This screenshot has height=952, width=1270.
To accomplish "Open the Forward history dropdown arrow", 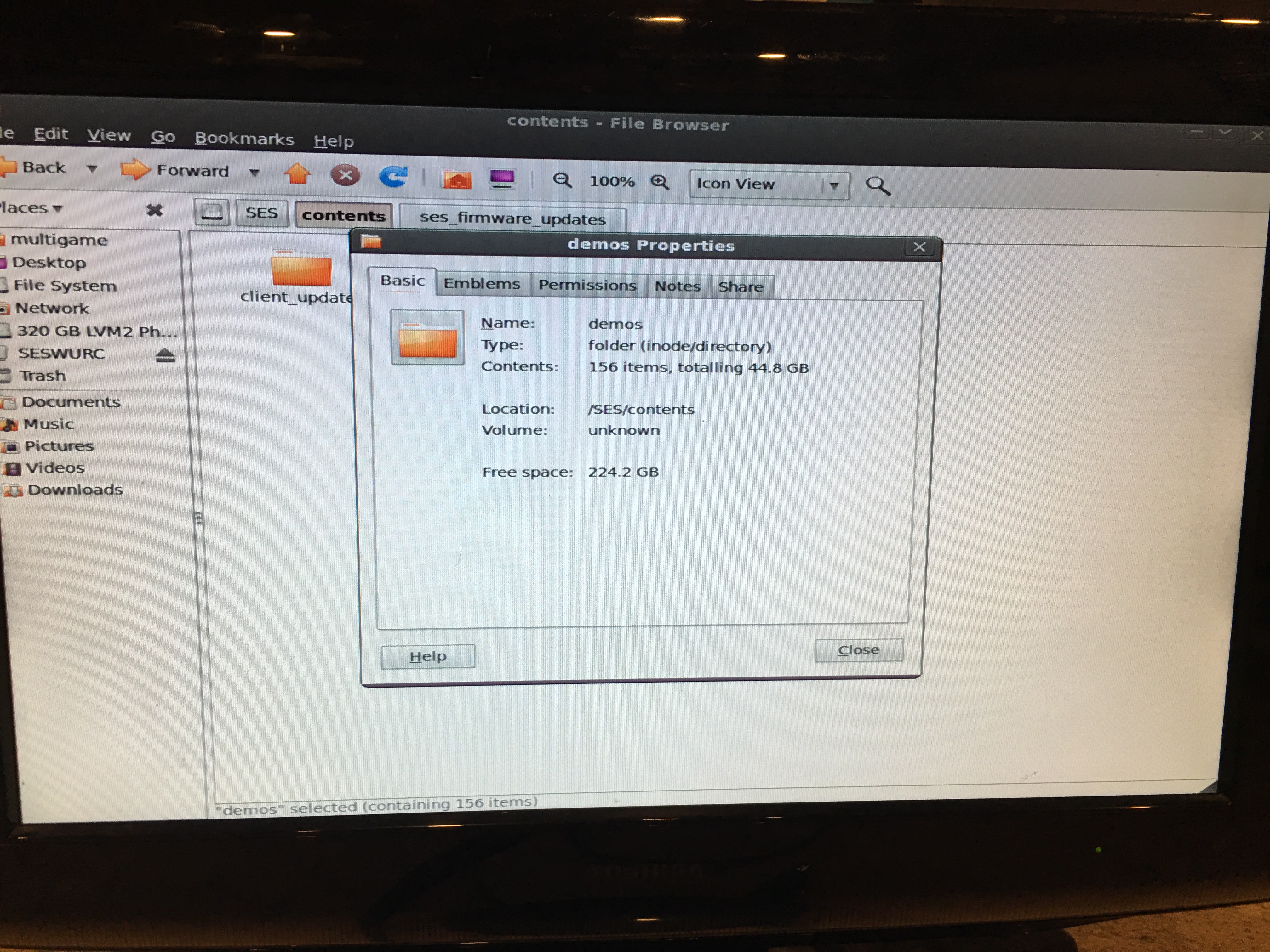I will tap(254, 172).
